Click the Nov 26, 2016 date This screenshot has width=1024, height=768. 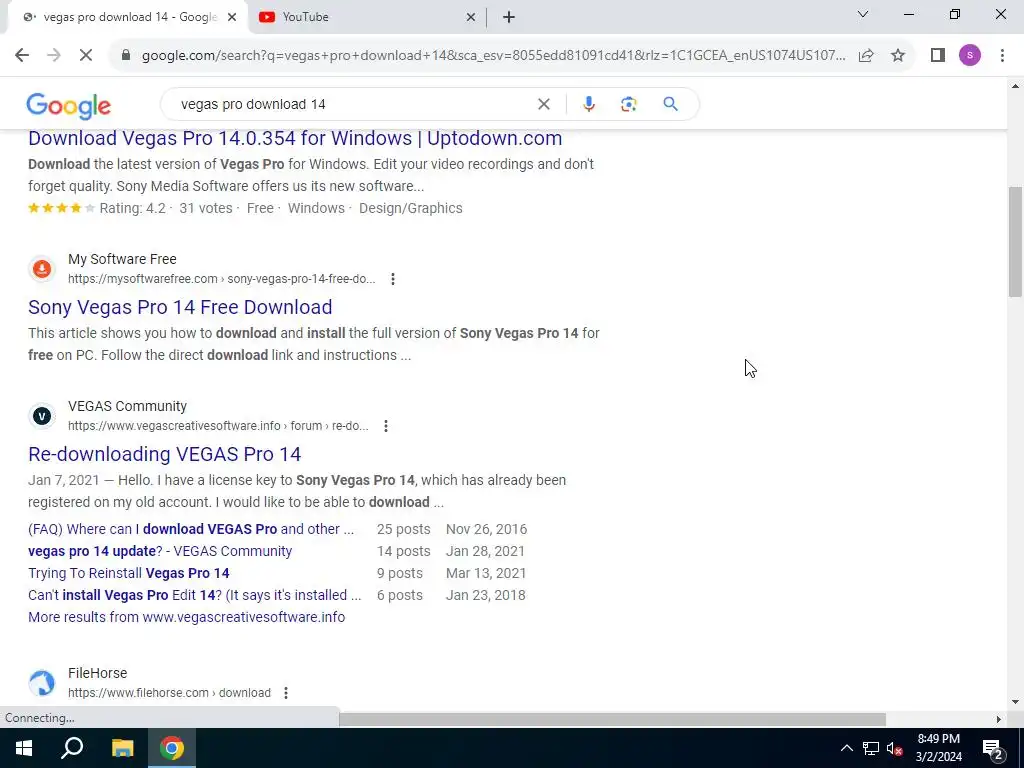point(487,529)
